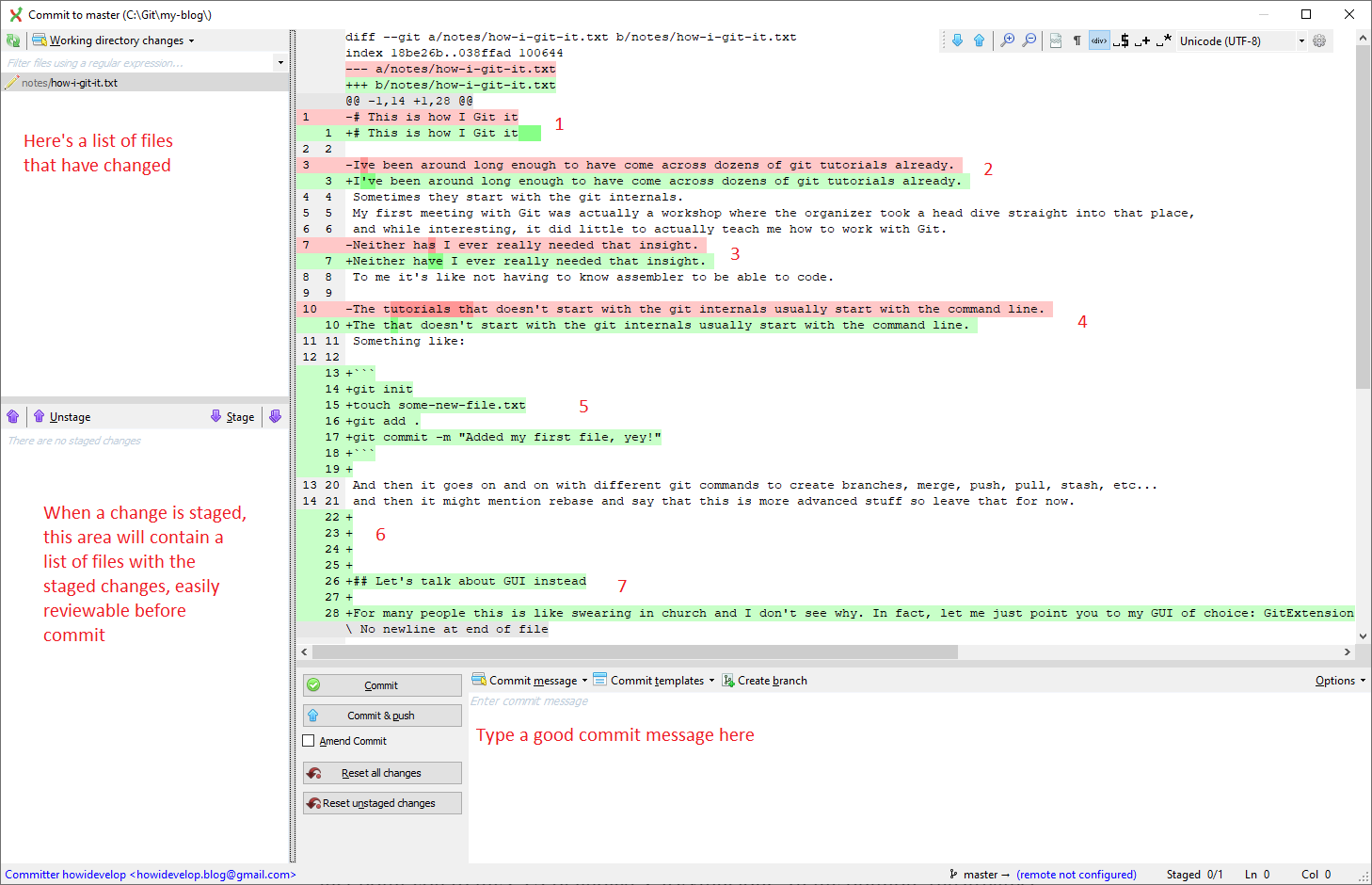Click the Create branch icon
This screenshot has width=1372, height=885.
[726, 680]
